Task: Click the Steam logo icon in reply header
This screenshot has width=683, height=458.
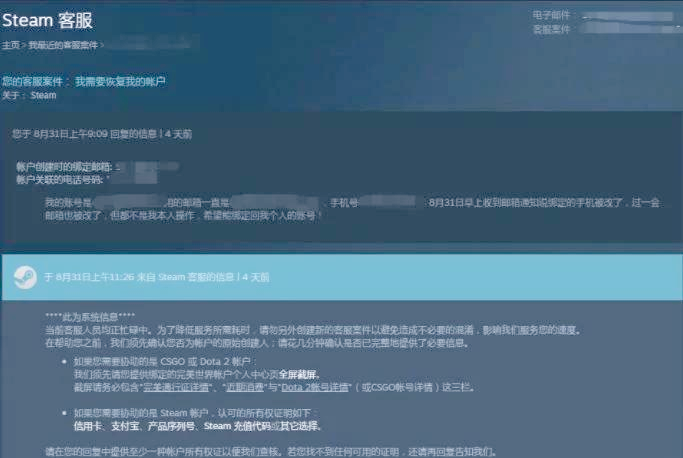Action: (25, 277)
